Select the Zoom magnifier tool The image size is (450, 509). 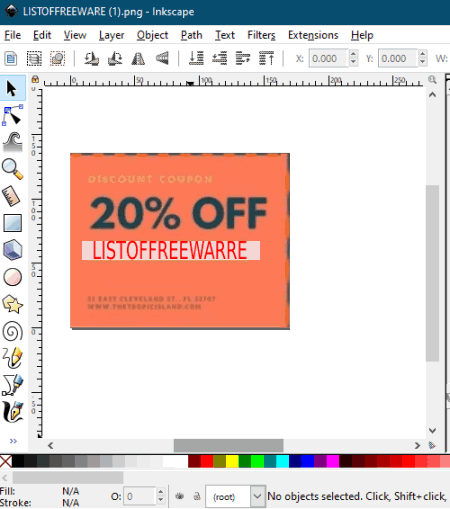(12, 169)
